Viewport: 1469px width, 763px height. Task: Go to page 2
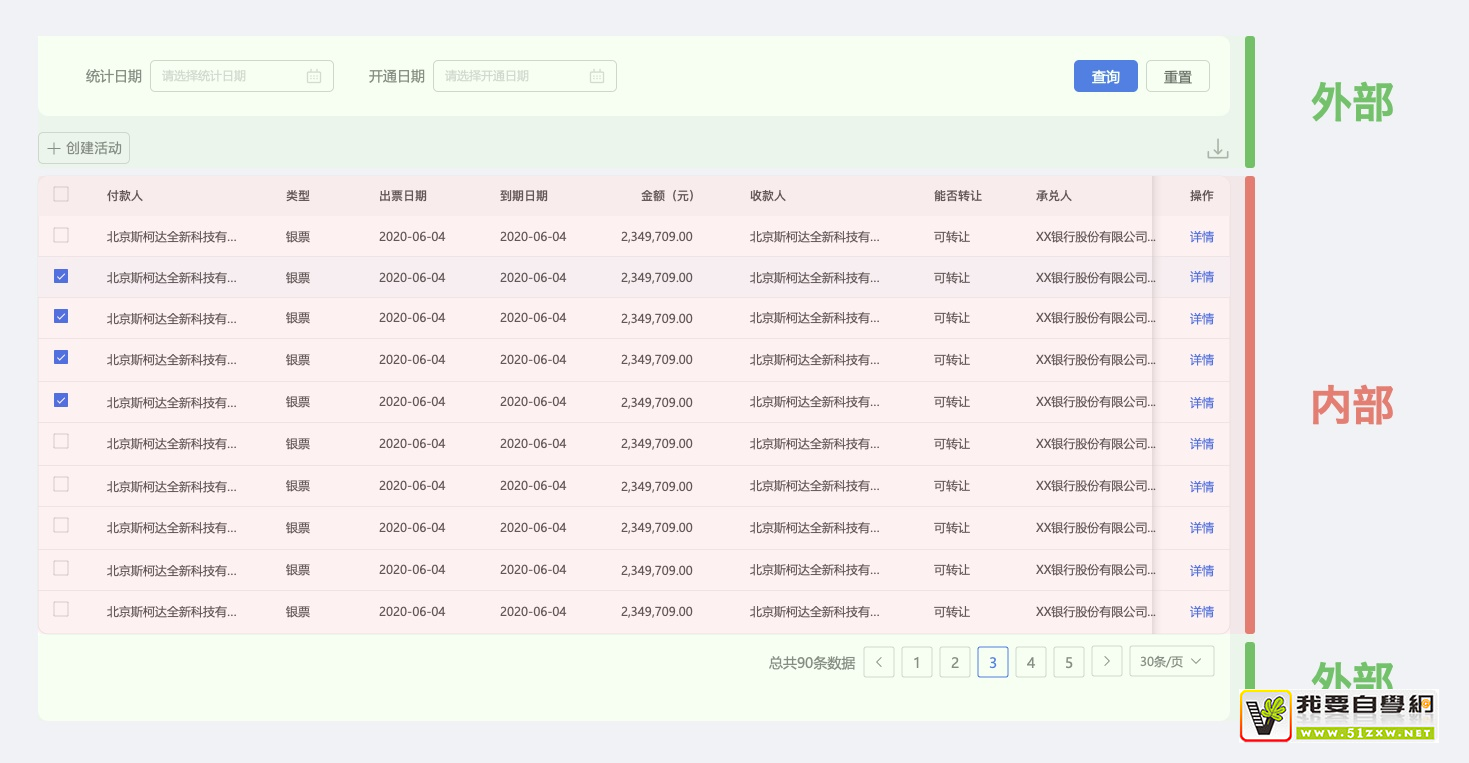[955, 662]
